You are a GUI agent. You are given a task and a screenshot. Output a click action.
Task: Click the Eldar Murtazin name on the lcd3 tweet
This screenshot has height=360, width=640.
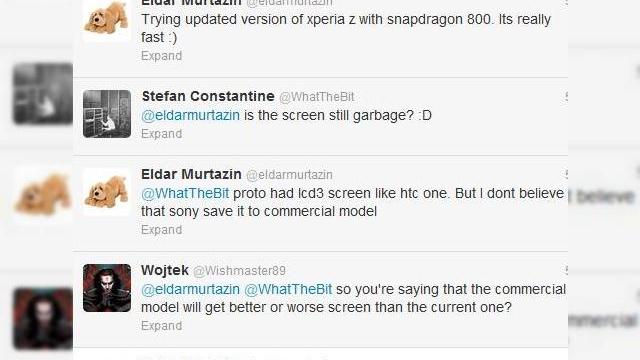(191, 174)
